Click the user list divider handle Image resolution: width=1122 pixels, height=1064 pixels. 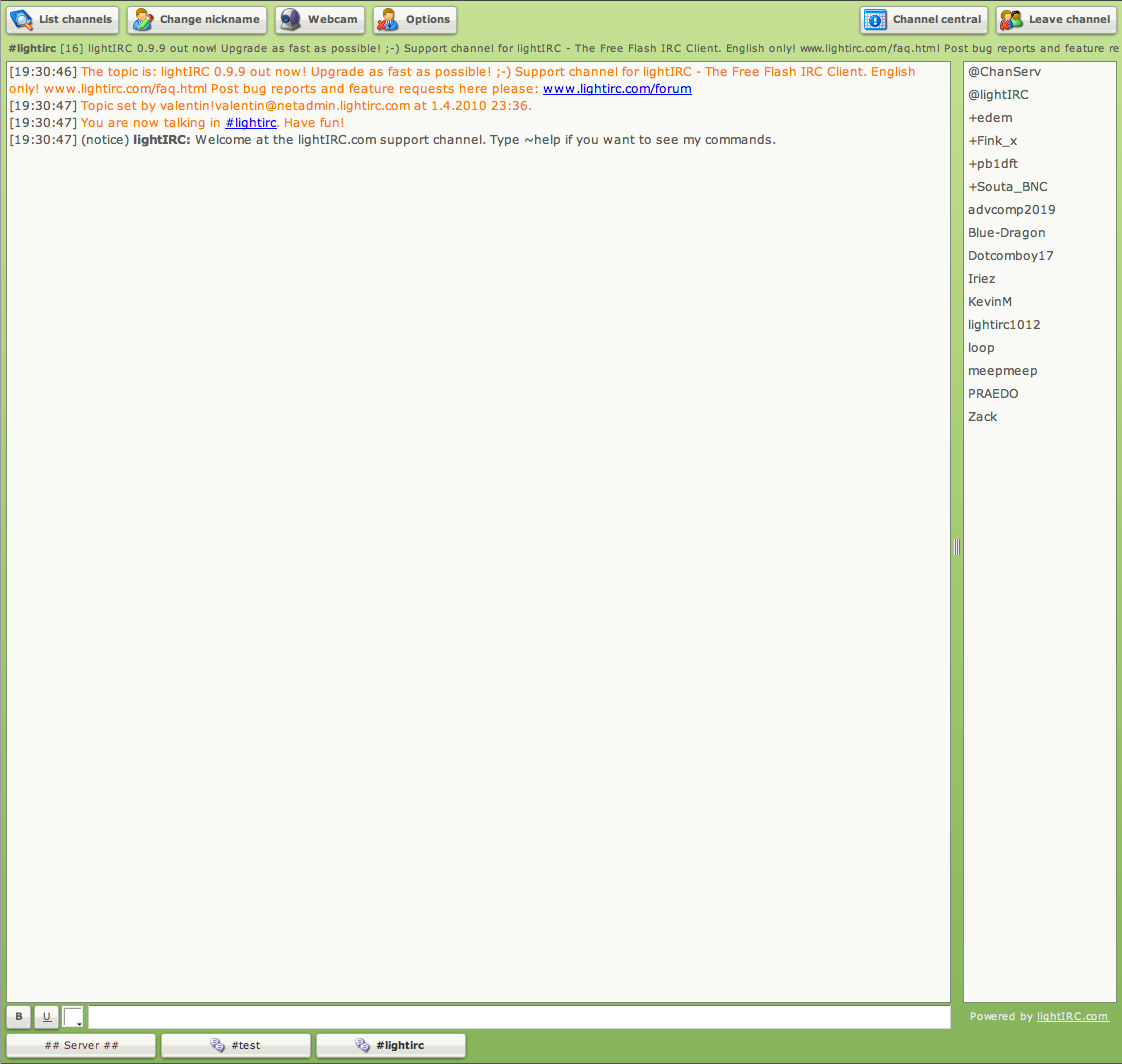pos(957,547)
